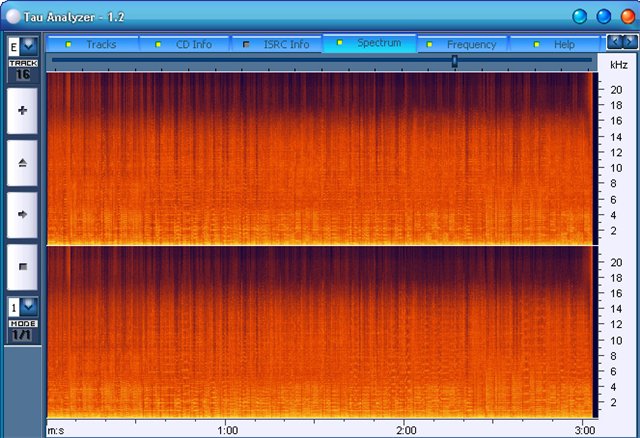
Task: Click the Tau Analyzer logo in title bar
Action: (x=14, y=16)
